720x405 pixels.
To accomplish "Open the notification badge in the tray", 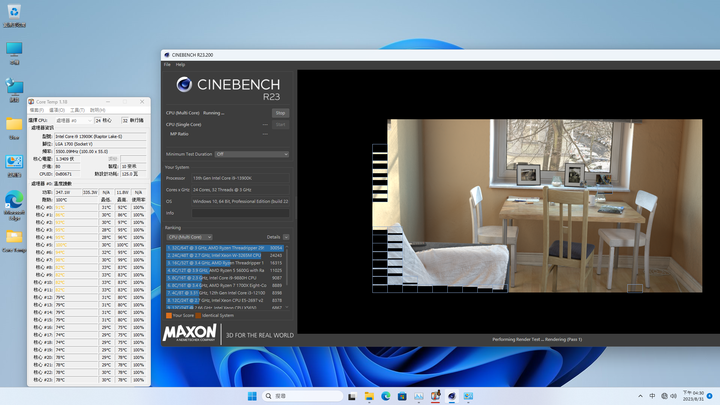I will click(710, 396).
